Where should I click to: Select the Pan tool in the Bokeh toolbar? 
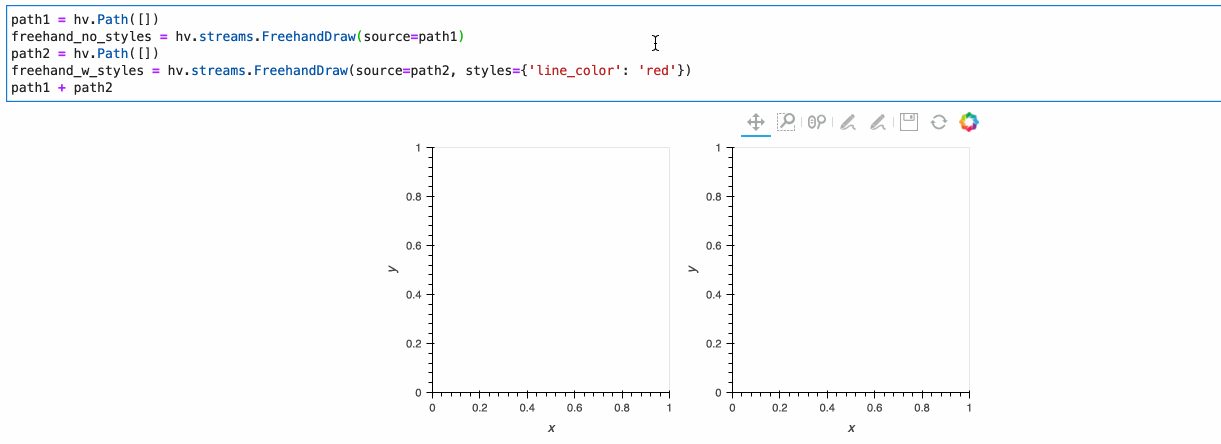click(x=756, y=122)
